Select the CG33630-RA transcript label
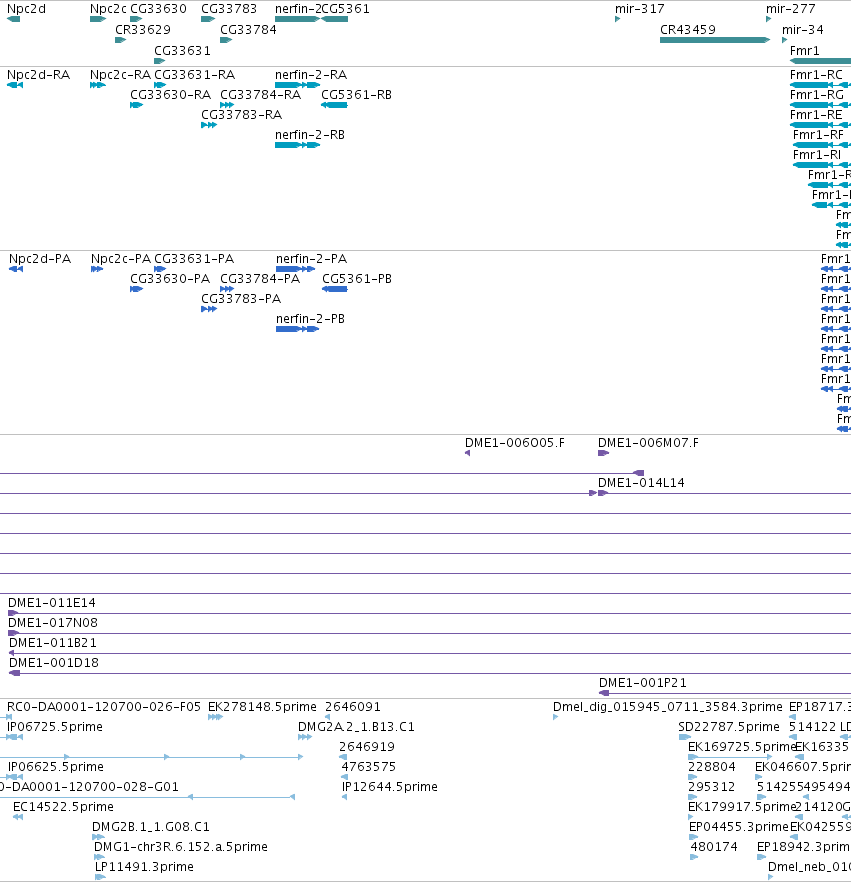 (170, 94)
